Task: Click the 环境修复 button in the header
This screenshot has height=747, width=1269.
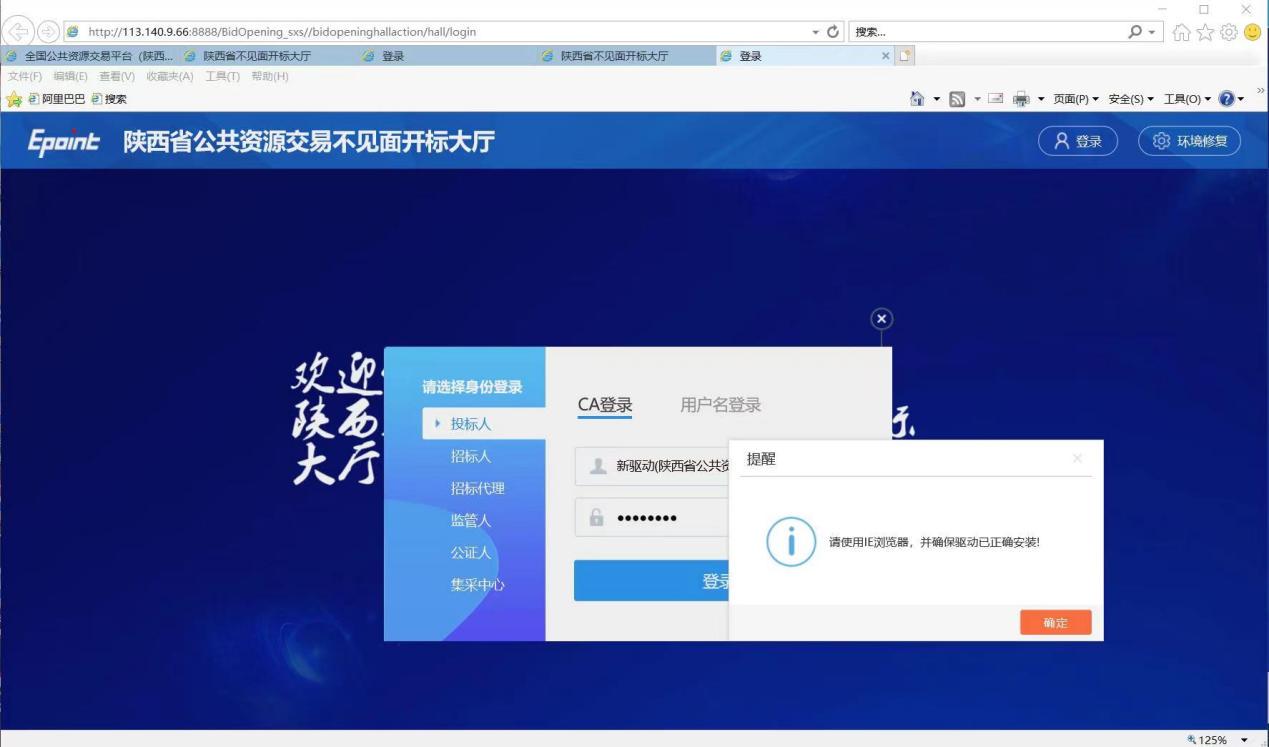Action: [x=1189, y=141]
